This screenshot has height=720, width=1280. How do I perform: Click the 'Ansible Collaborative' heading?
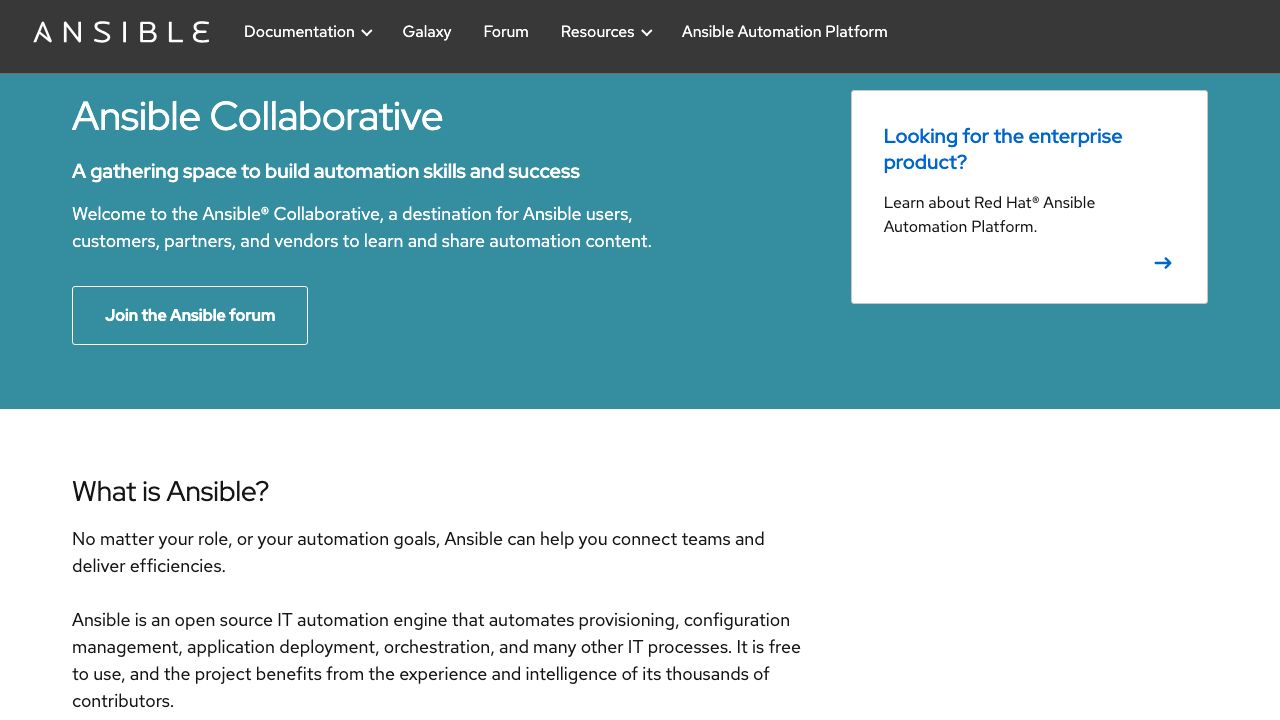point(257,116)
